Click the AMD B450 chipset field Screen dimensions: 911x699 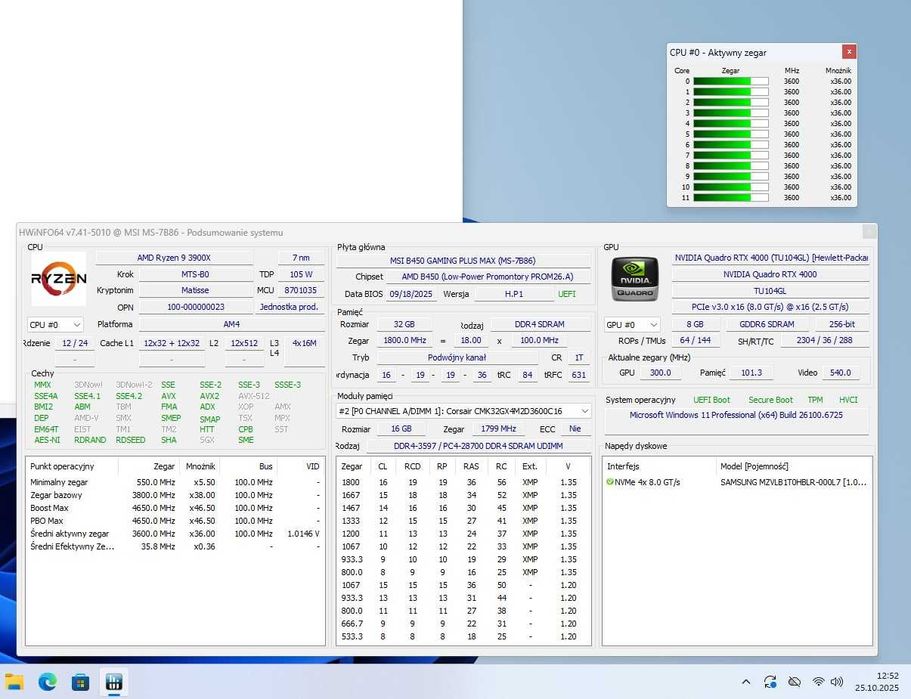(x=487, y=277)
